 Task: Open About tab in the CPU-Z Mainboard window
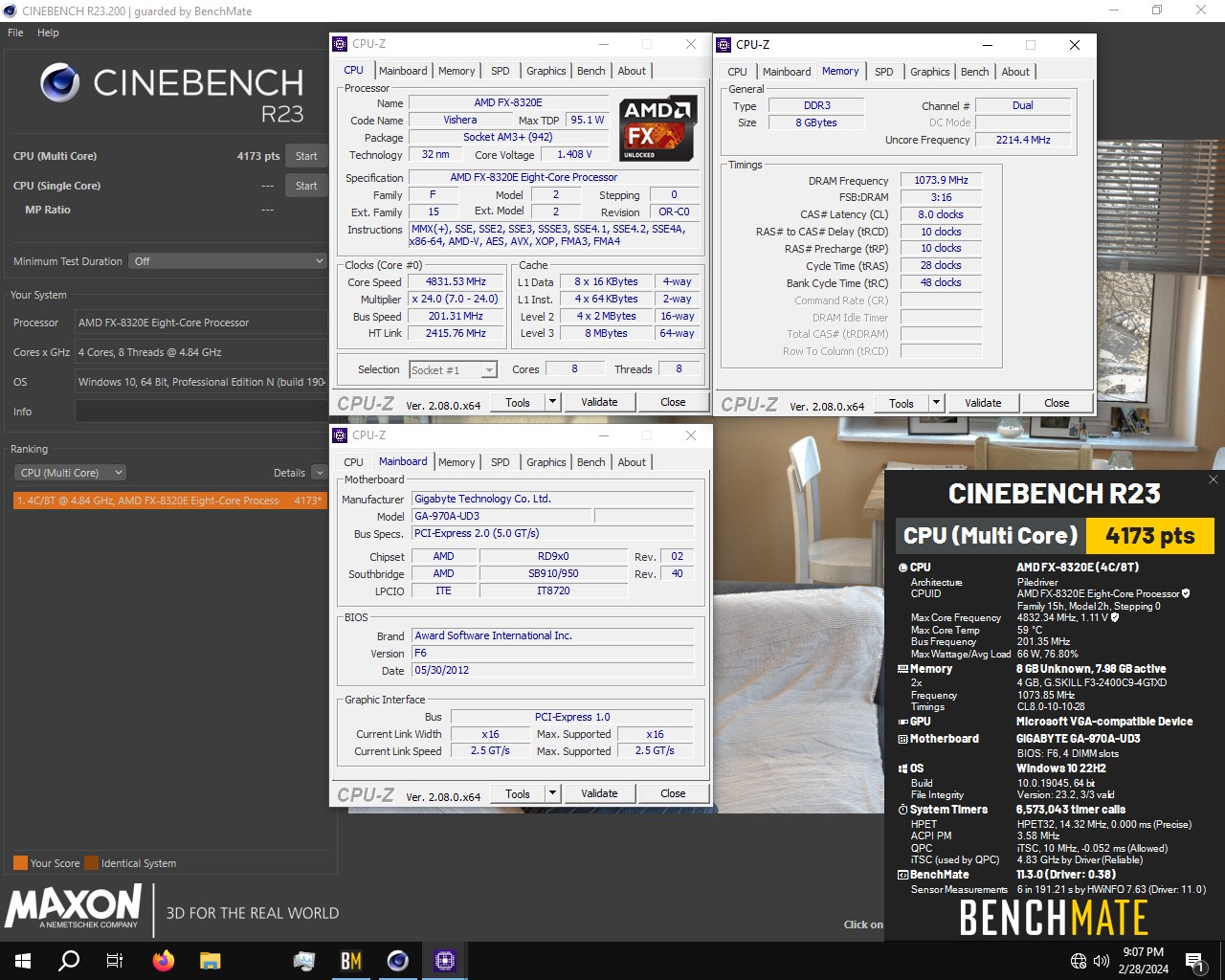tap(632, 462)
